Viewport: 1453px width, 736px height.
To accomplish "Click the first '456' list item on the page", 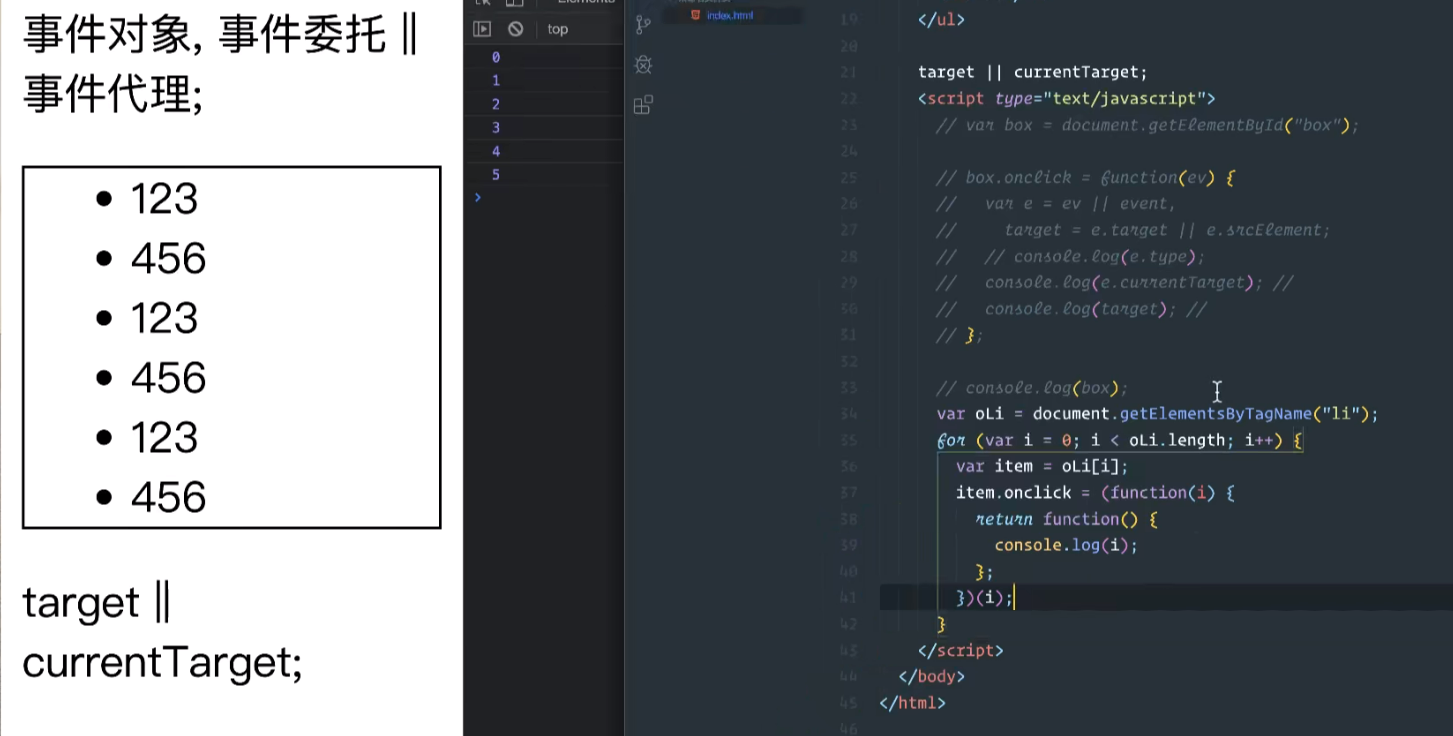I will pyautogui.click(x=168, y=259).
